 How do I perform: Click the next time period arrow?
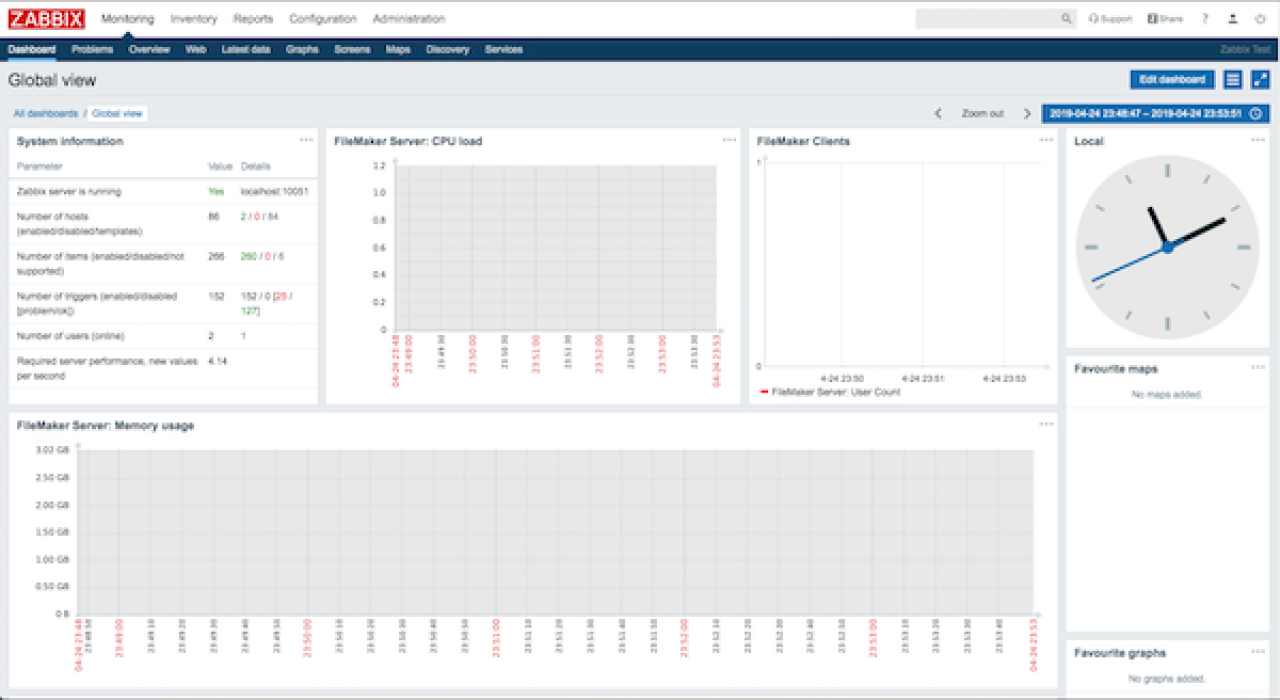(1026, 114)
